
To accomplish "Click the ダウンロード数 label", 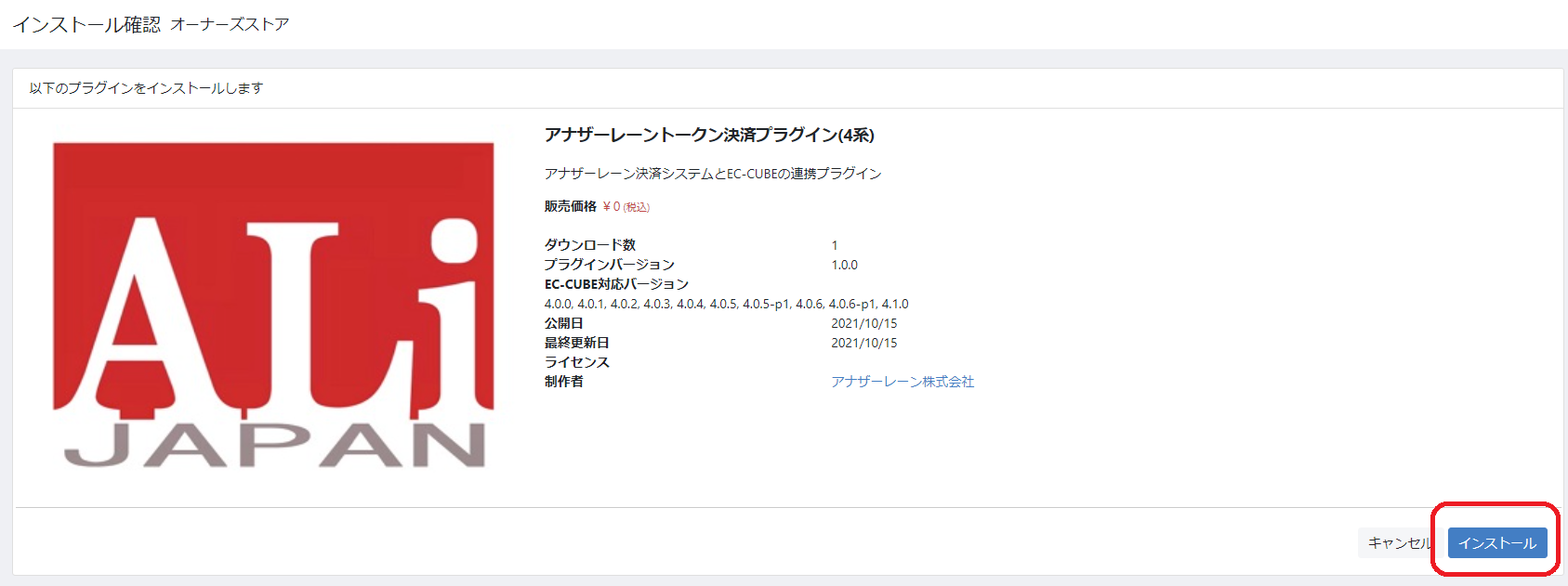I will click(x=590, y=245).
